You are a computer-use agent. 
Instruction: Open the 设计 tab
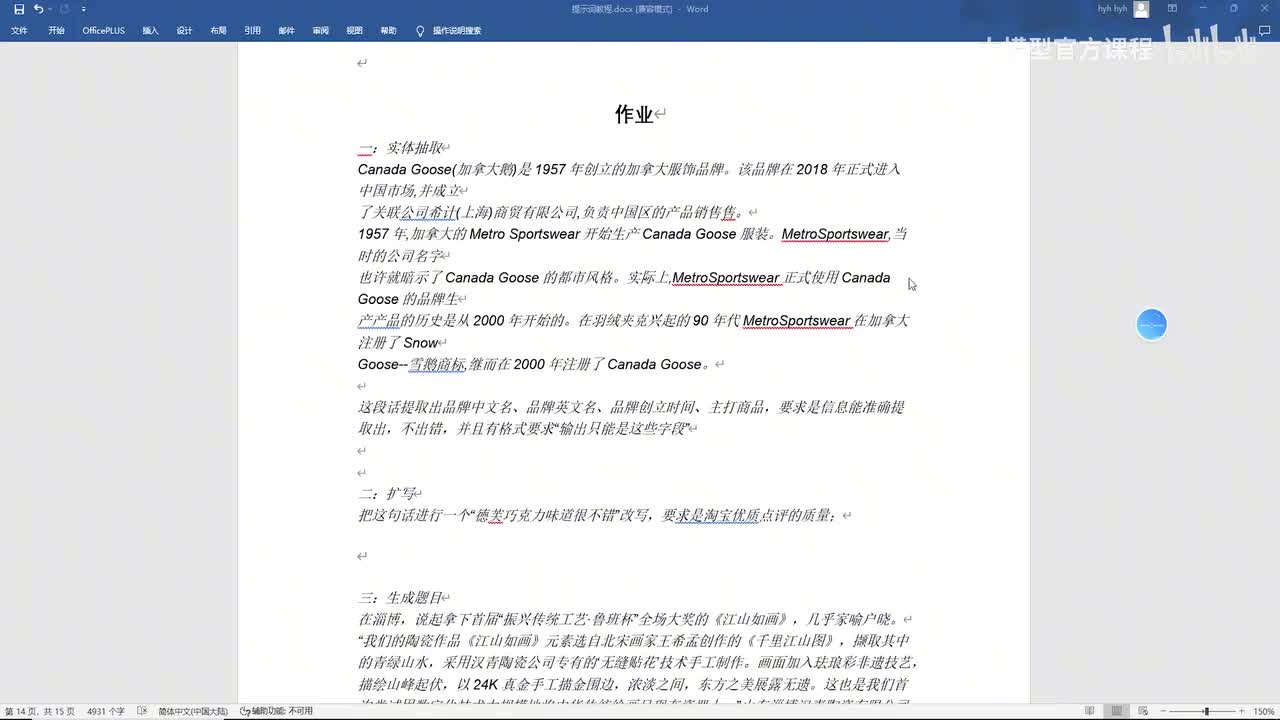coord(184,31)
